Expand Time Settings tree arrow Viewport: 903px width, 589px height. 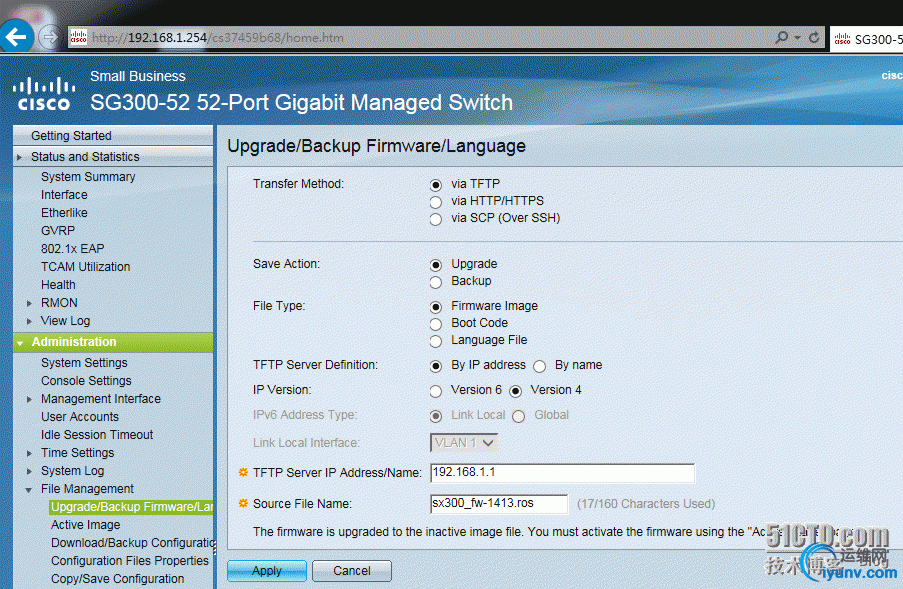[x=29, y=453]
